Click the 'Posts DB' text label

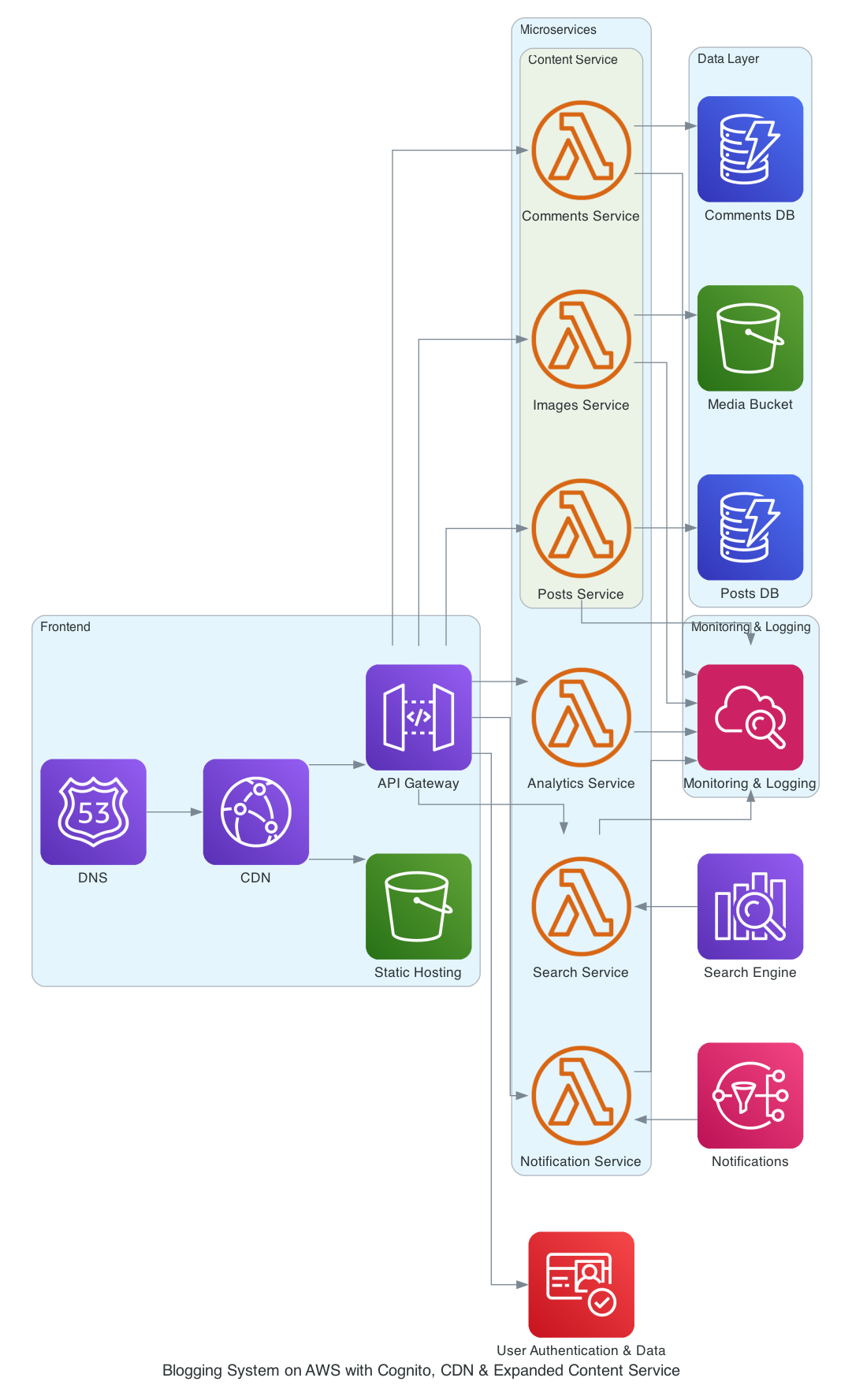pyautogui.click(x=750, y=593)
